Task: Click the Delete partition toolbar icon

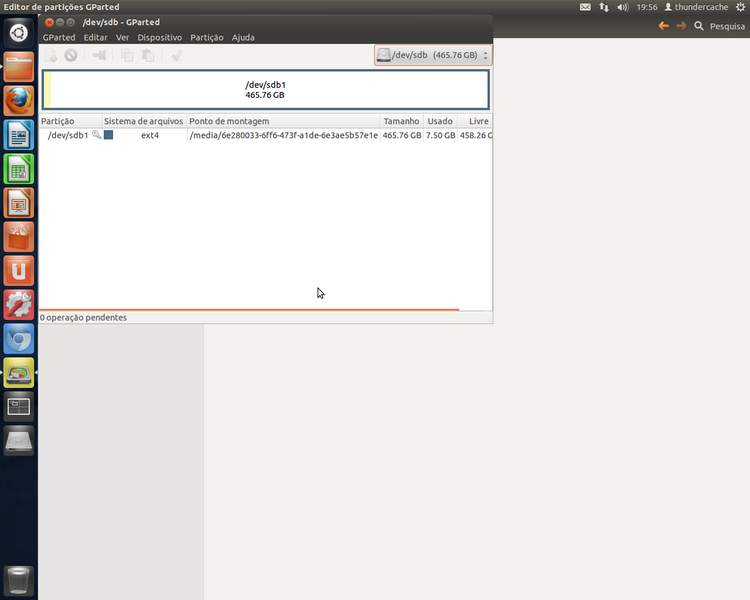Action: [71, 56]
